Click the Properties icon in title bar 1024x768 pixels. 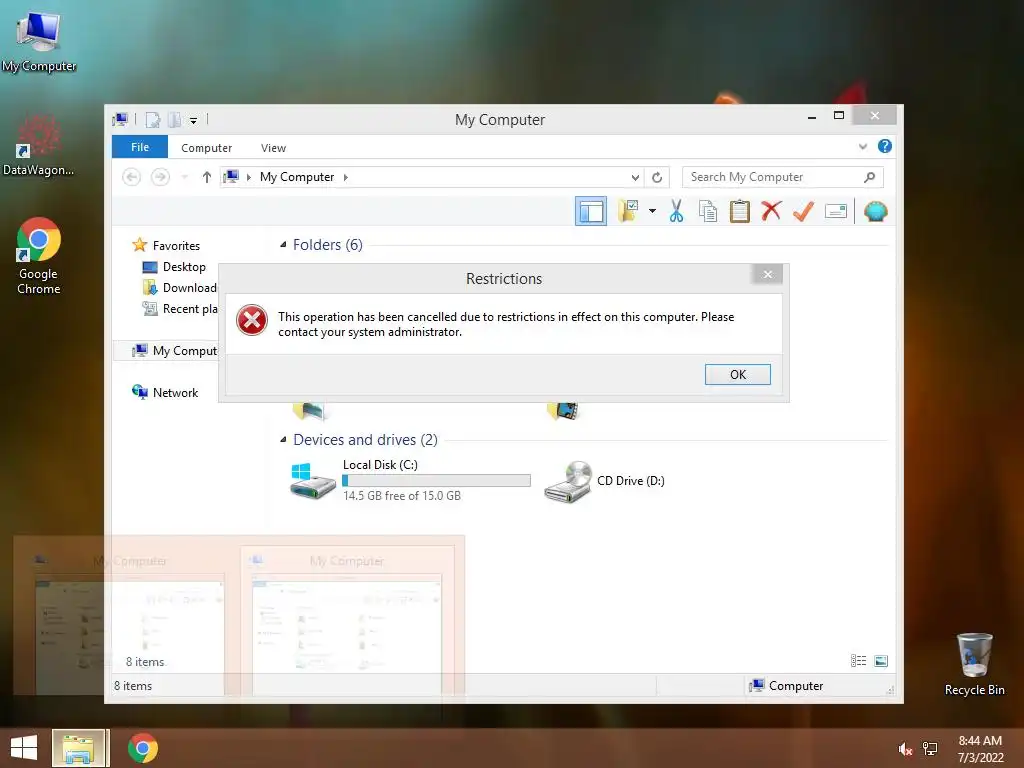tap(153, 120)
